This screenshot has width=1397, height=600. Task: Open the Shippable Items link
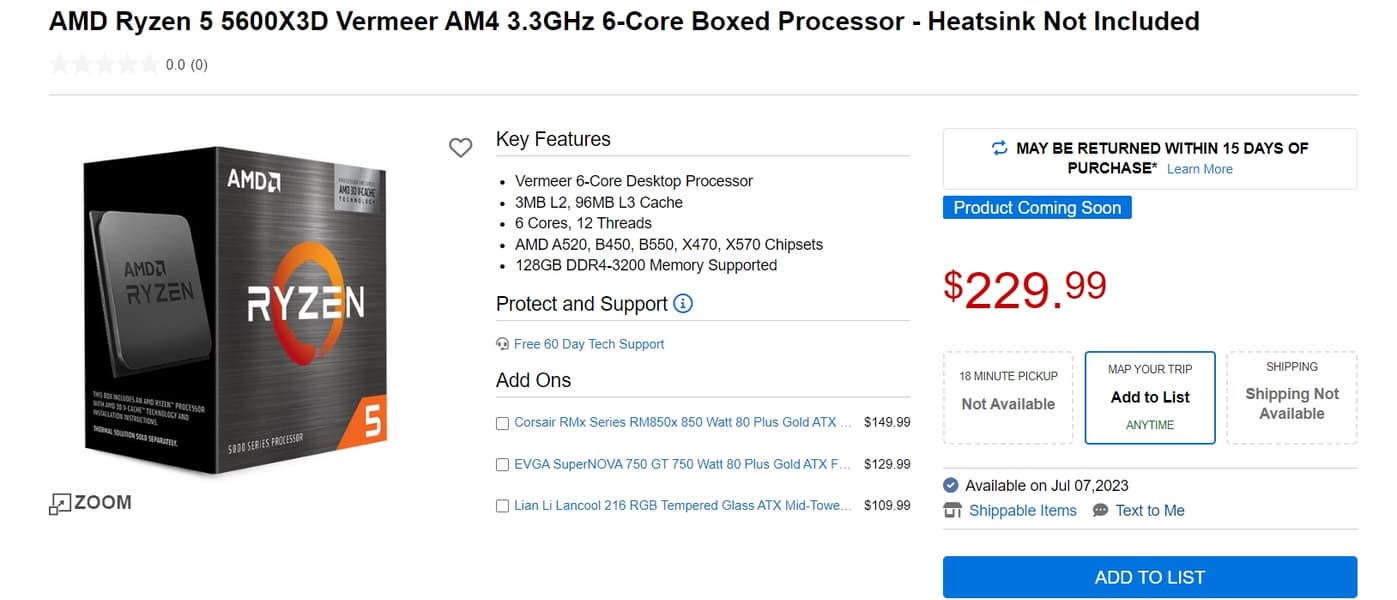click(x=1022, y=511)
